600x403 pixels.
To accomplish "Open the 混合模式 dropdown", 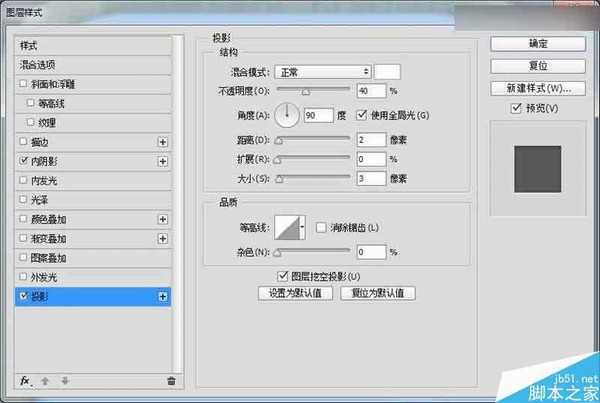I will point(322,72).
